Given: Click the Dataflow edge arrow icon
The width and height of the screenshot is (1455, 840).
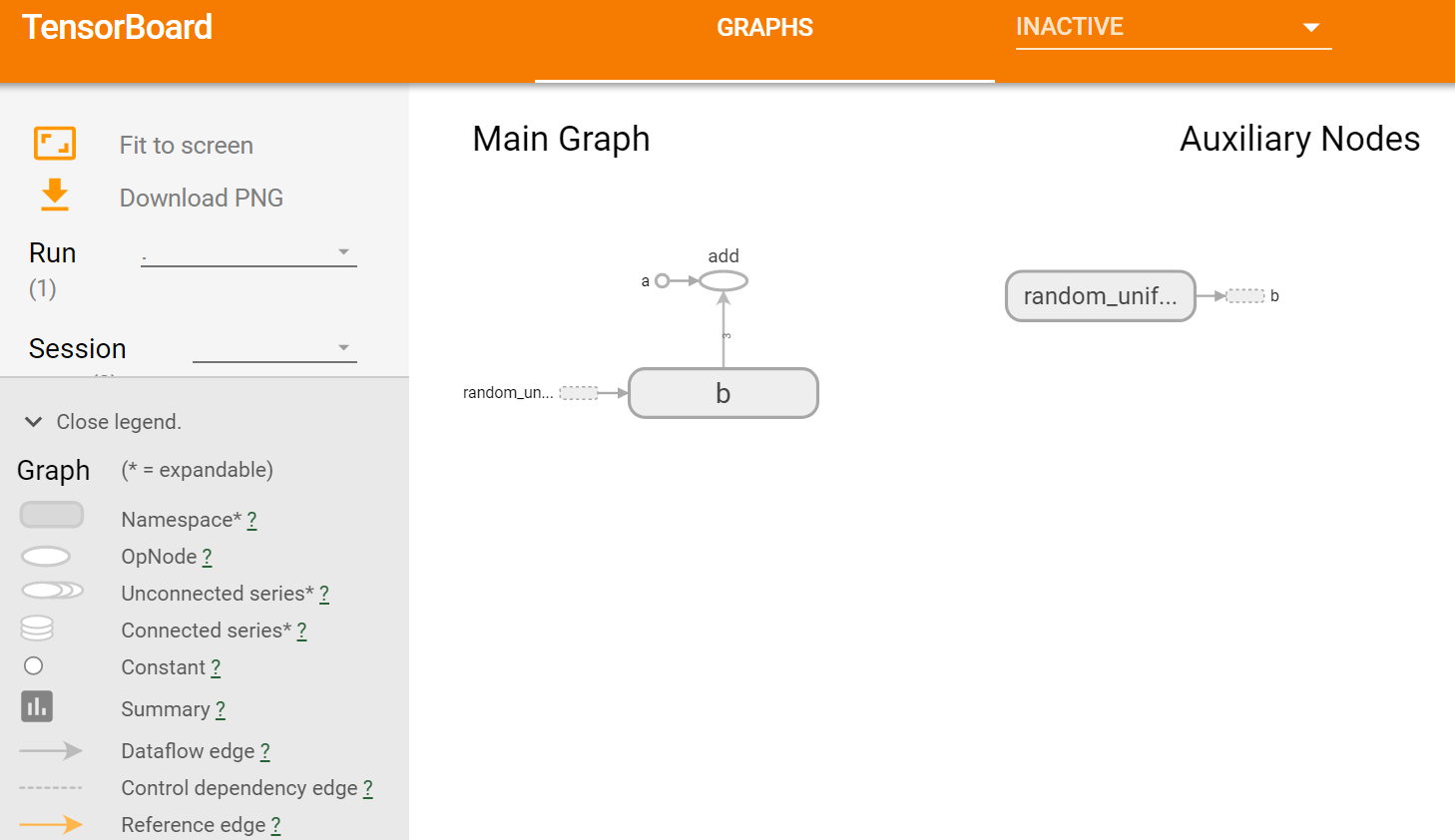Looking at the screenshot, I should (51, 750).
